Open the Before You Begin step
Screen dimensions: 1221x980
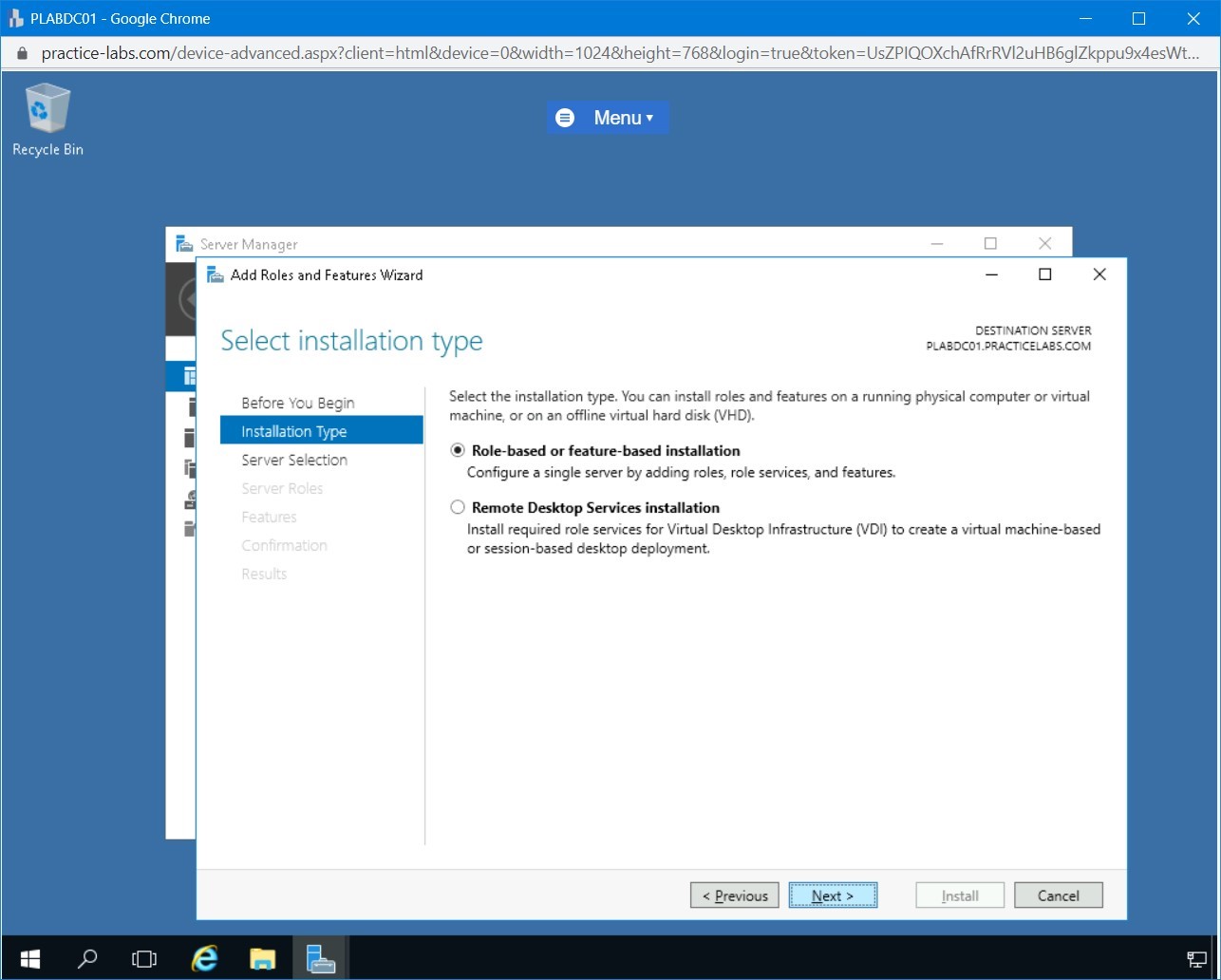[298, 403]
